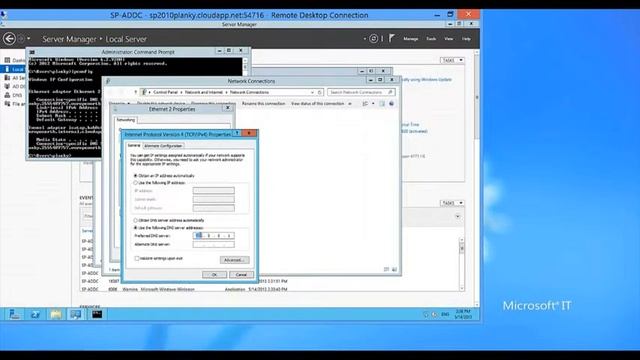Click the help icon in Network Connections toolbar
This screenshot has width=640, height=360.
click(x=391, y=104)
